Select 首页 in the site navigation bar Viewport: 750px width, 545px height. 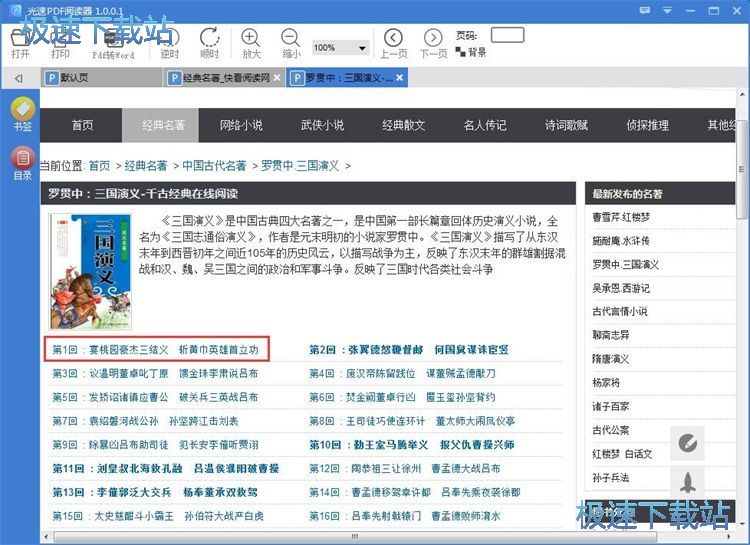[82, 125]
